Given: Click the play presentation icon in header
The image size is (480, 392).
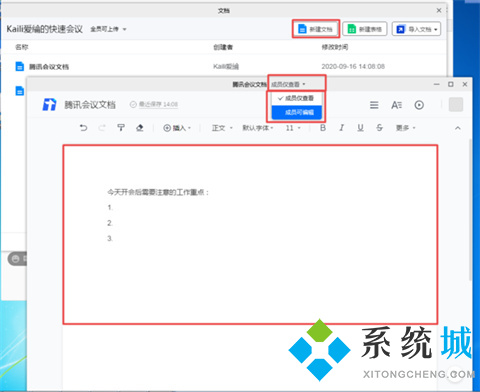Looking at the screenshot, I should coord(419,105).
